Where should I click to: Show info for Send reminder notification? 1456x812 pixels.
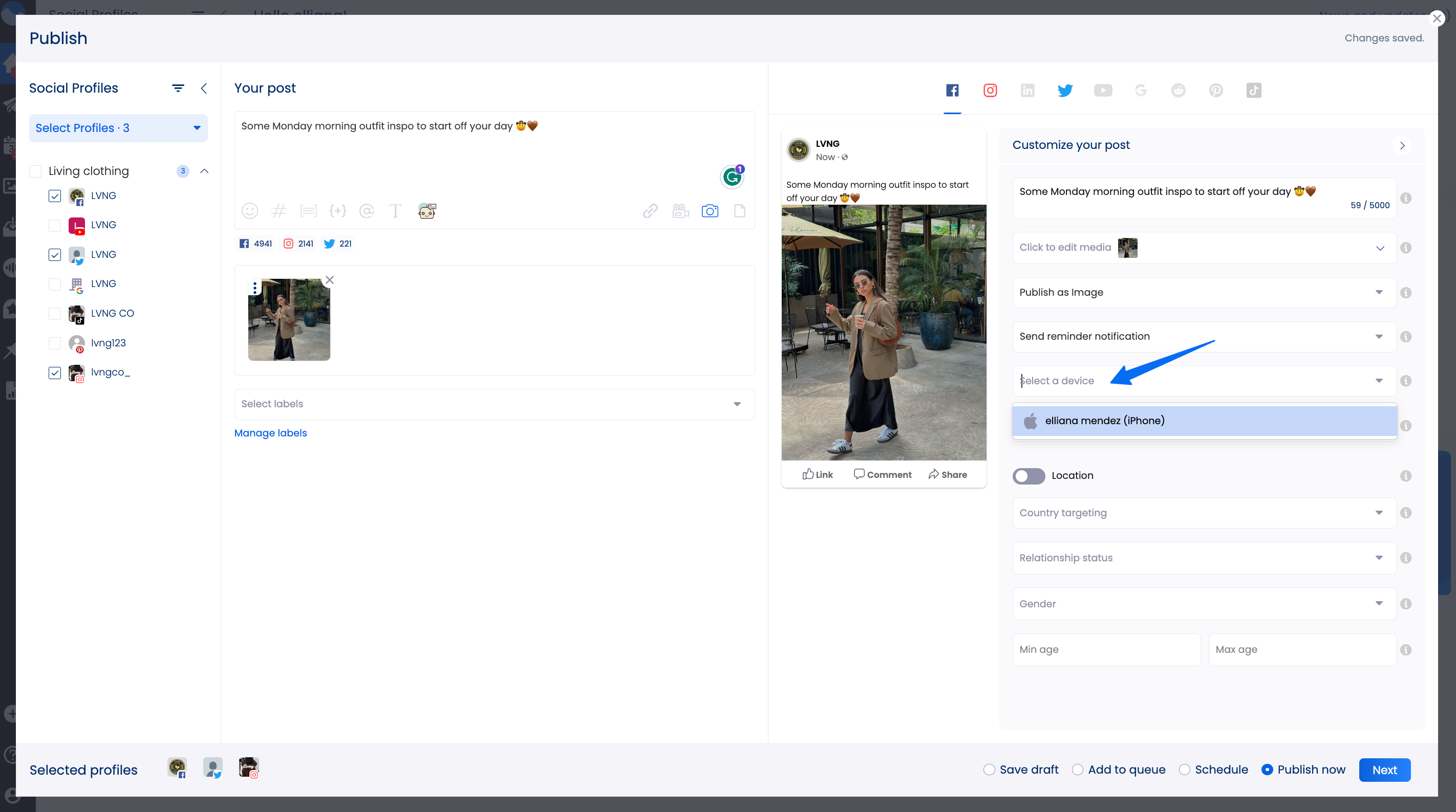tap(1406, 337)
